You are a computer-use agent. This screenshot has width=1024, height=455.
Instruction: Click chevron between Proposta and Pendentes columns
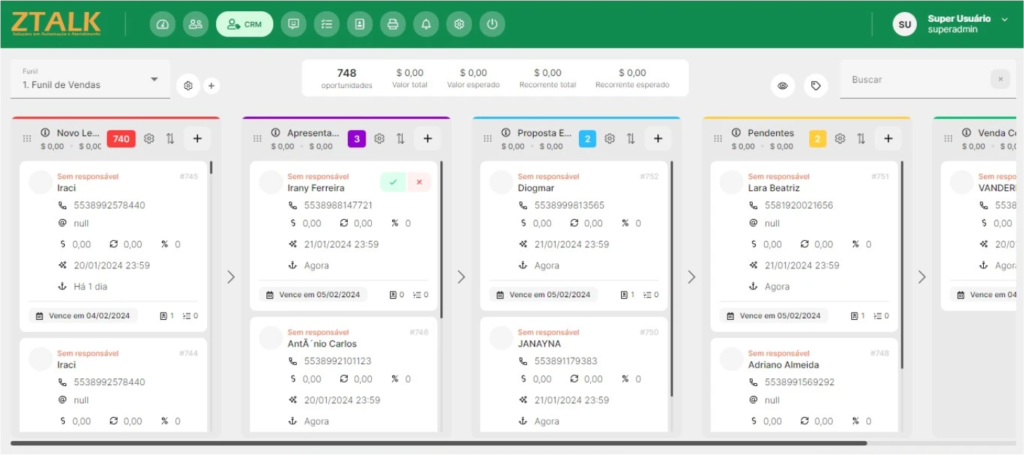[692, 277]
